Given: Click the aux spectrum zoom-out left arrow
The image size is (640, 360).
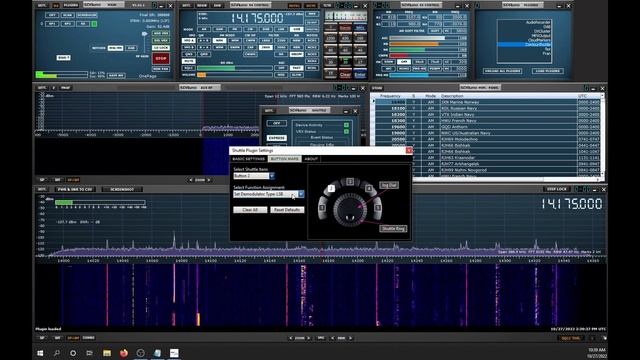Looking at the screenshot, I should click(191, 180).
